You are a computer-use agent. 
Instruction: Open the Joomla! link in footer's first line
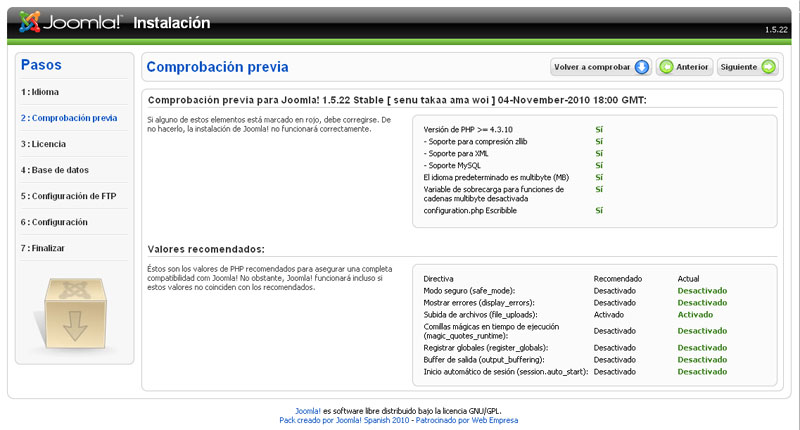[x=308, y=411]
